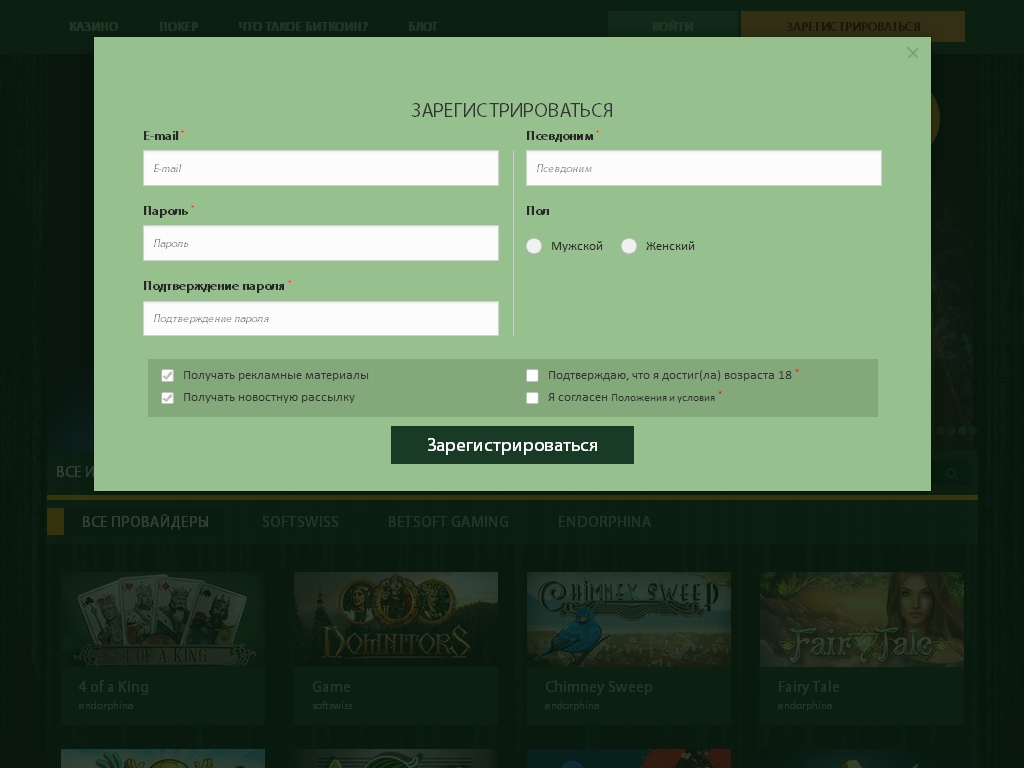This screenshot has height=768, width=1024.
Task: Uncheck Получать новостную рассылку checkbox
Action: (x=168, y=398)
